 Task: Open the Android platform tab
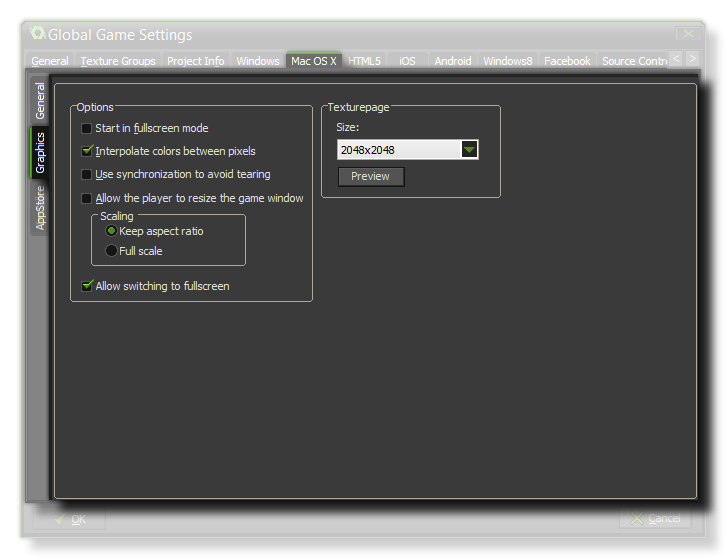(x=452, y=61)
